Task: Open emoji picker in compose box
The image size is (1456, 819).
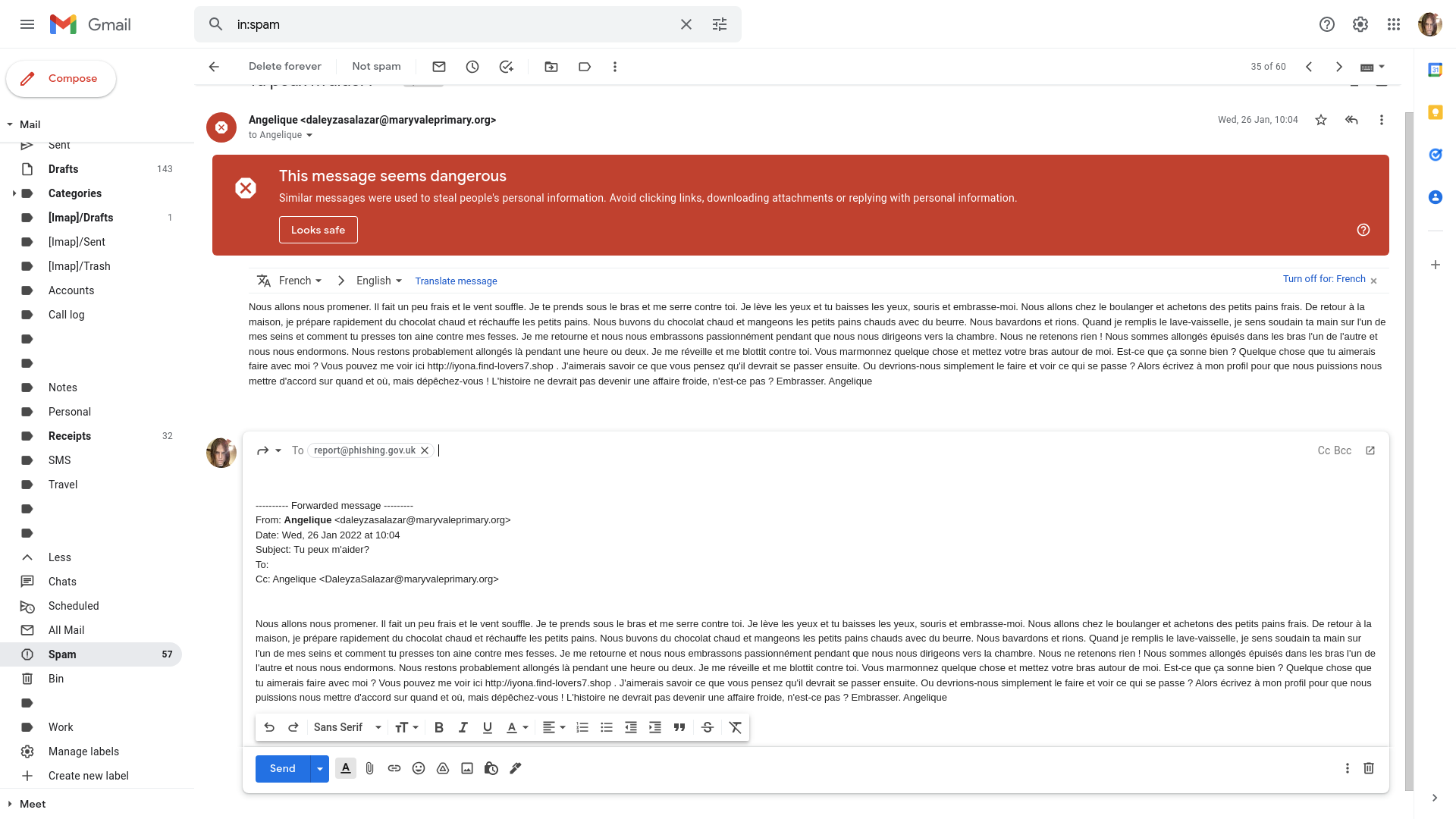Action: coord(419,768)
